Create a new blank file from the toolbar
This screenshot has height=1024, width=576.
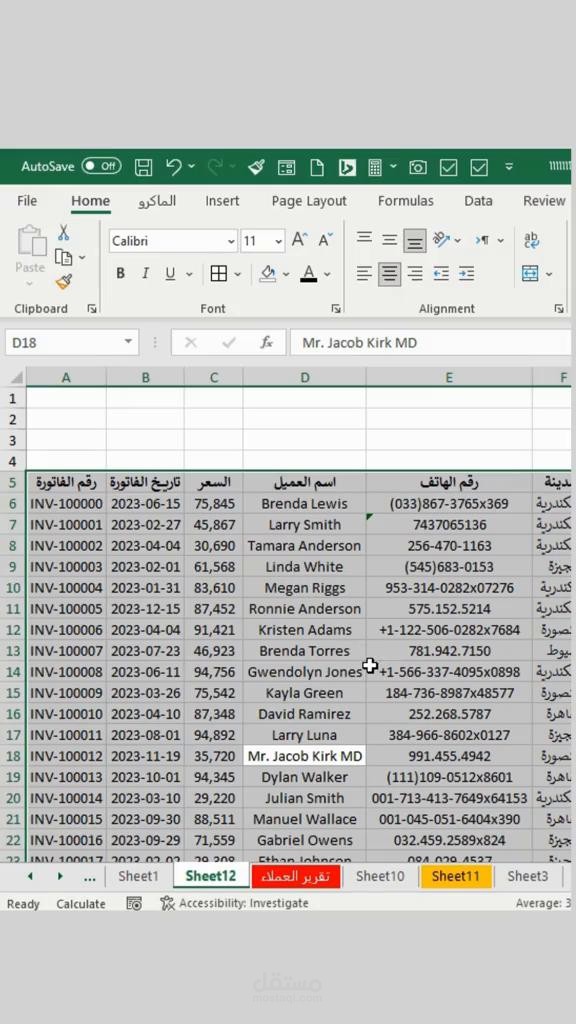(x=317, y=167)
